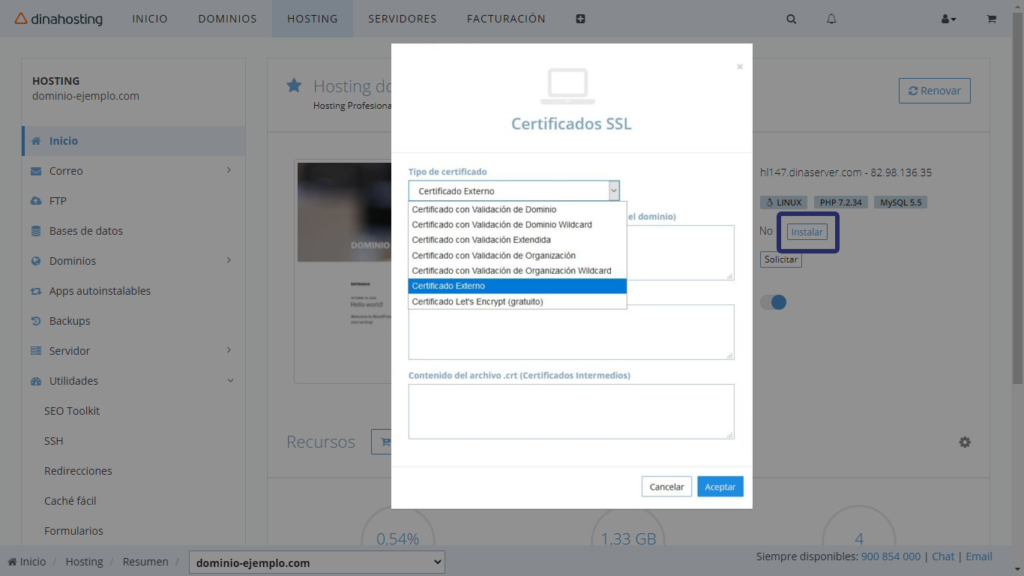1024x576 pixels.
Task: Open the search function in top bar
Action: [x=790, y=18]
